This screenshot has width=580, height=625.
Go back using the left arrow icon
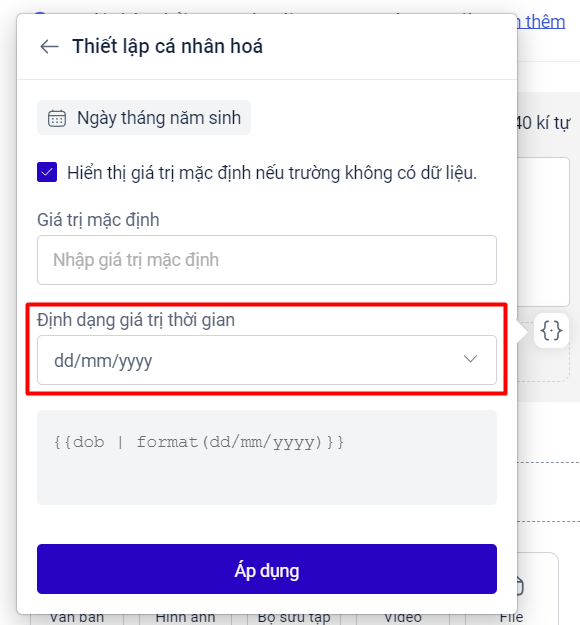[49, 46]
